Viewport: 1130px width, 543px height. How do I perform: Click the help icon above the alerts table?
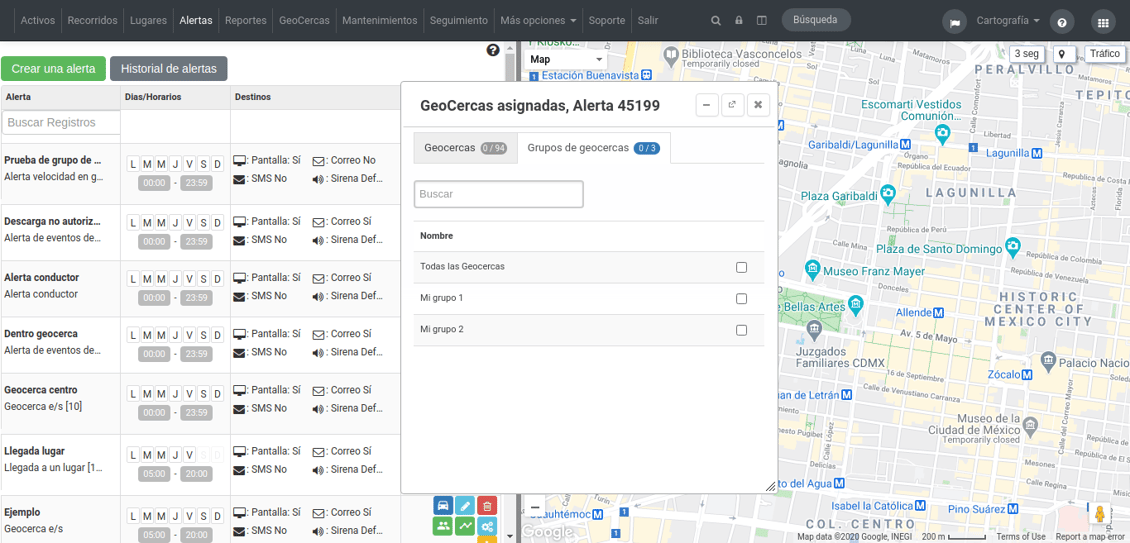[x=493, y=50]
